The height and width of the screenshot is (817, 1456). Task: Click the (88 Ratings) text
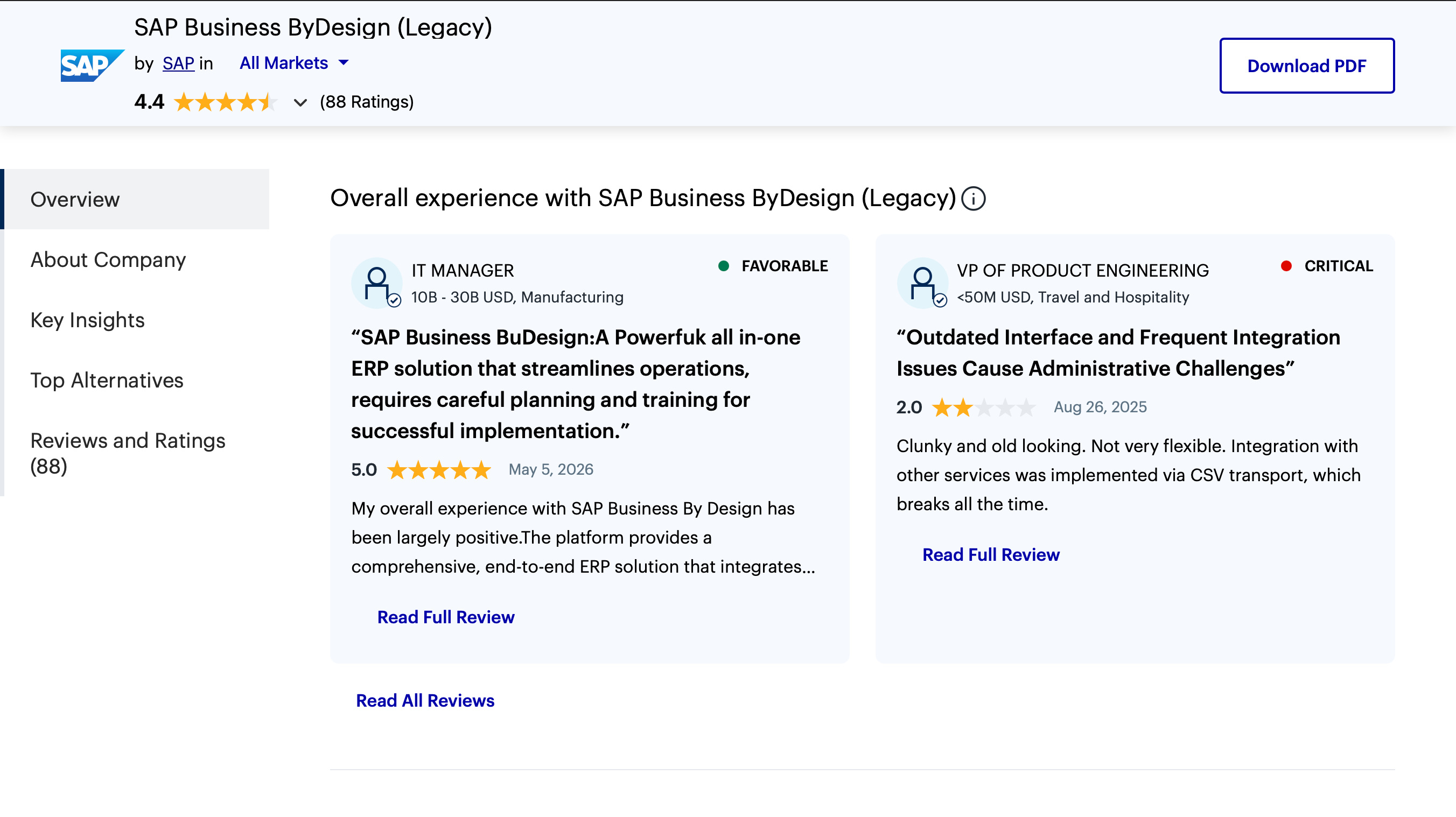[367, 102]
